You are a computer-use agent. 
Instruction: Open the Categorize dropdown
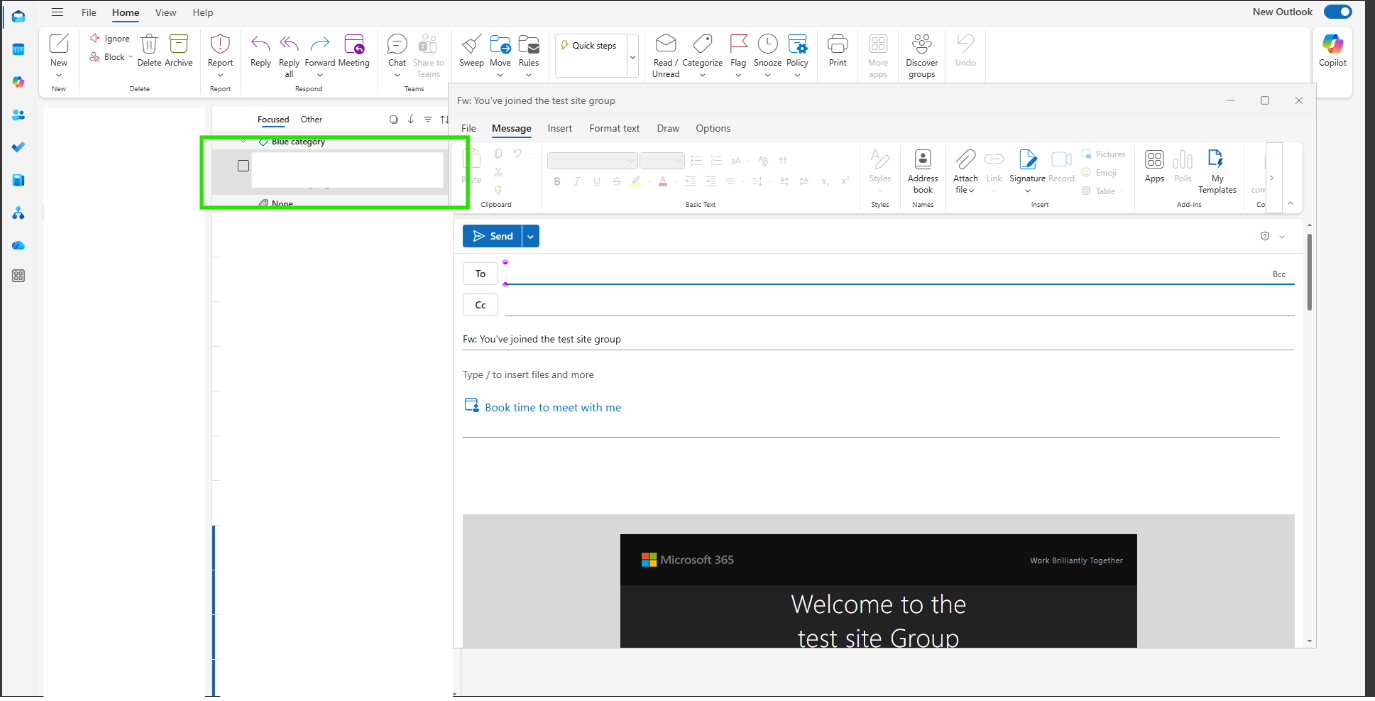tap(703, 75)
